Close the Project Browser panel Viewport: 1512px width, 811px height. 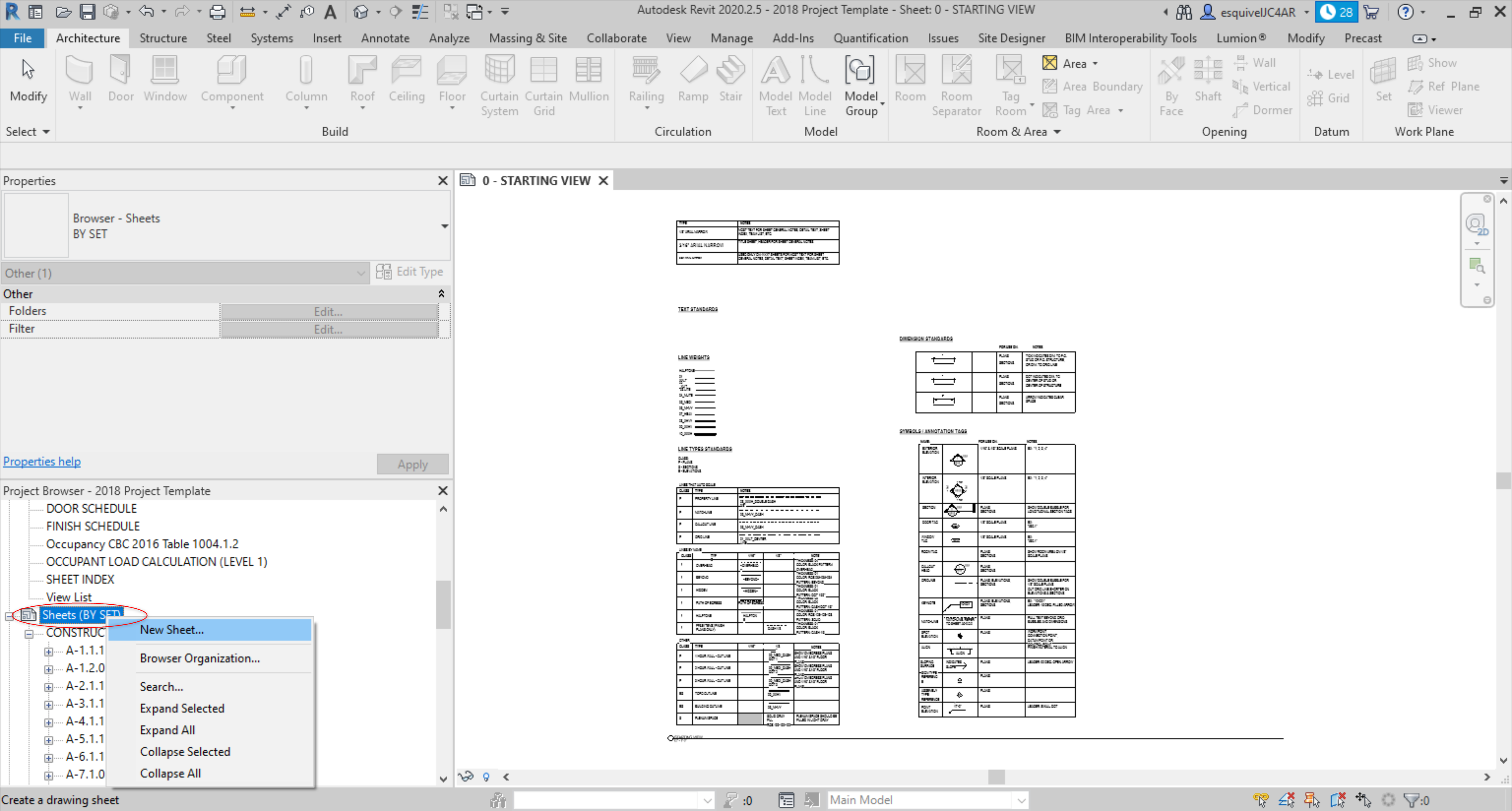443,491
